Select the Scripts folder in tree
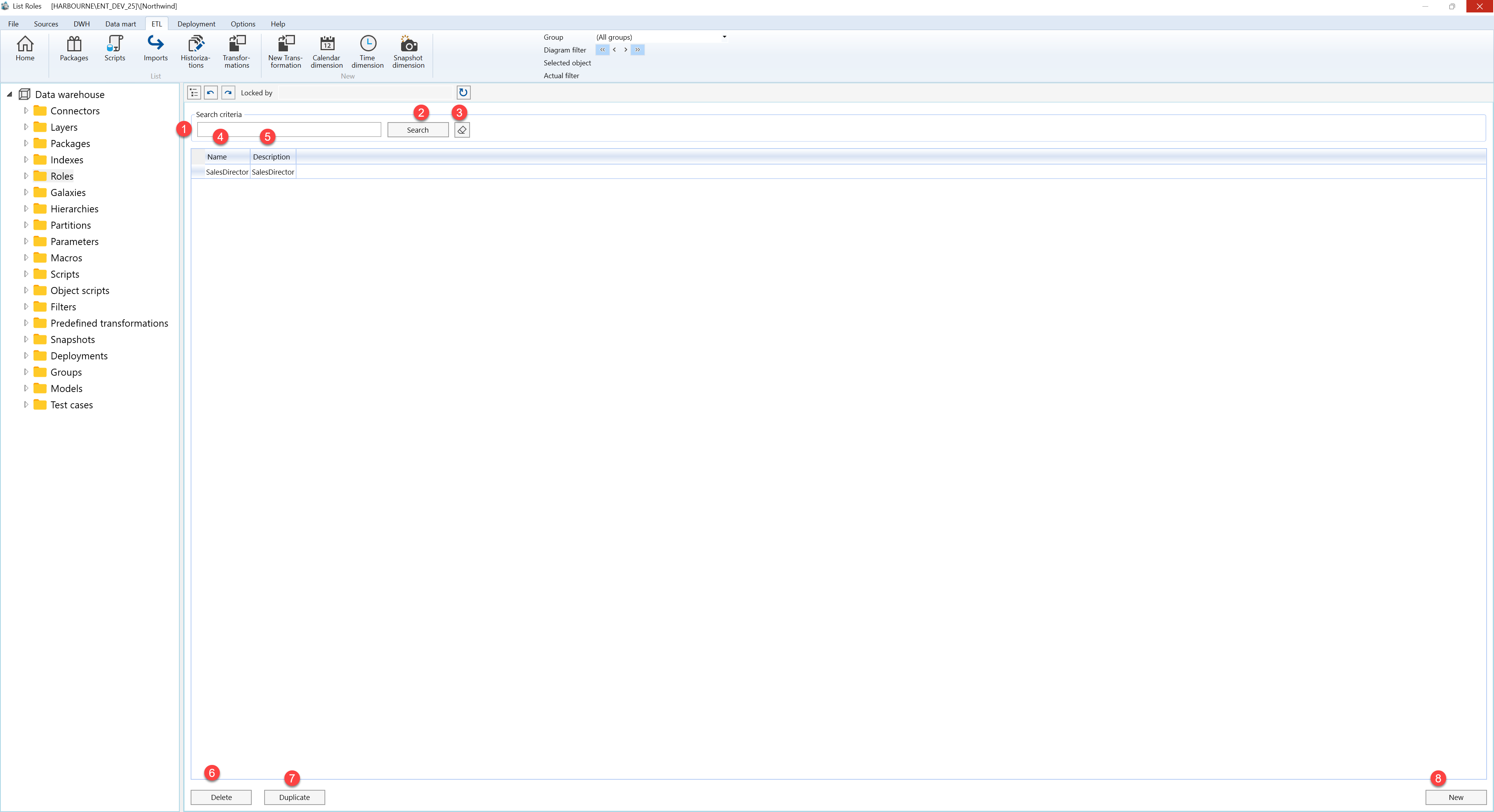This screenshot has width=1494, height=812. (x=65, y=274)
